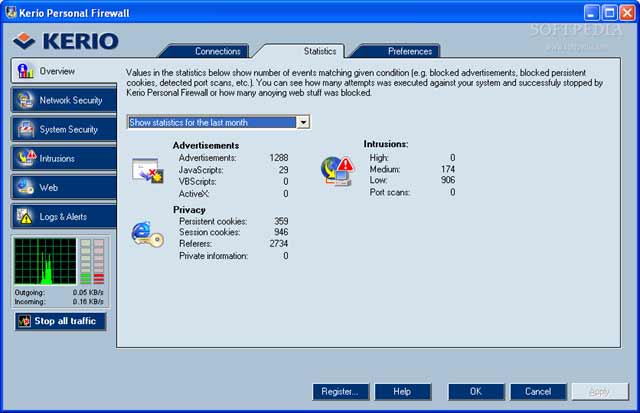Click the Kerio logo icon
640x413 pixels.
24,41
